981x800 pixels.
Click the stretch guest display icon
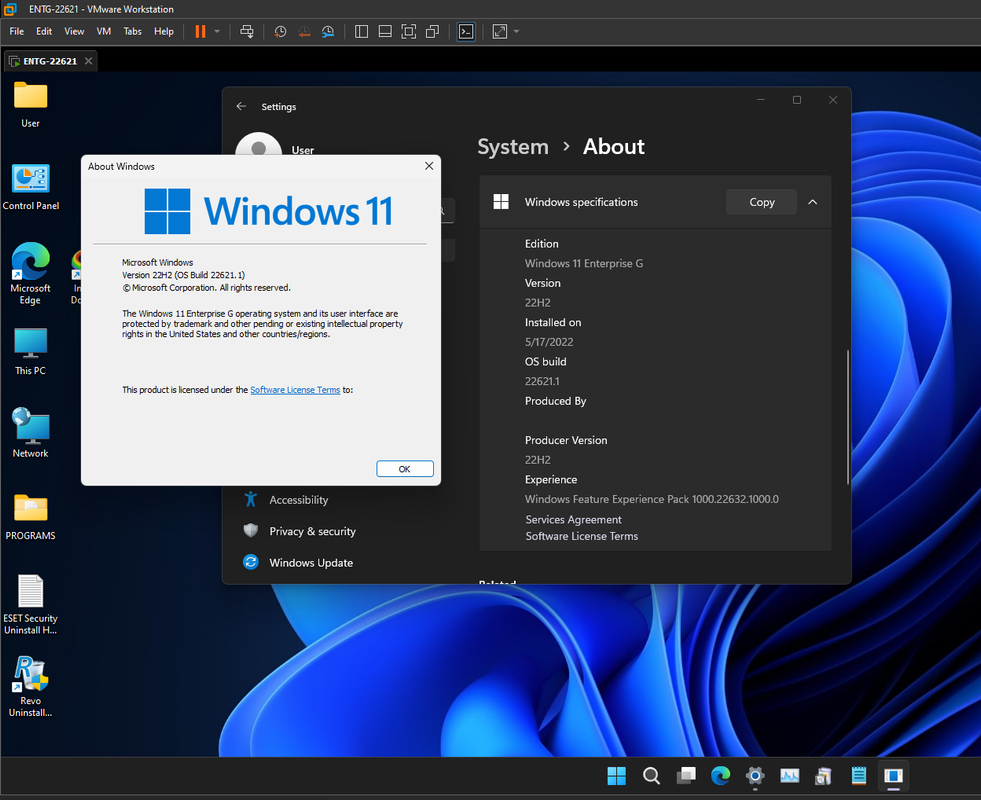coord(500,31)
